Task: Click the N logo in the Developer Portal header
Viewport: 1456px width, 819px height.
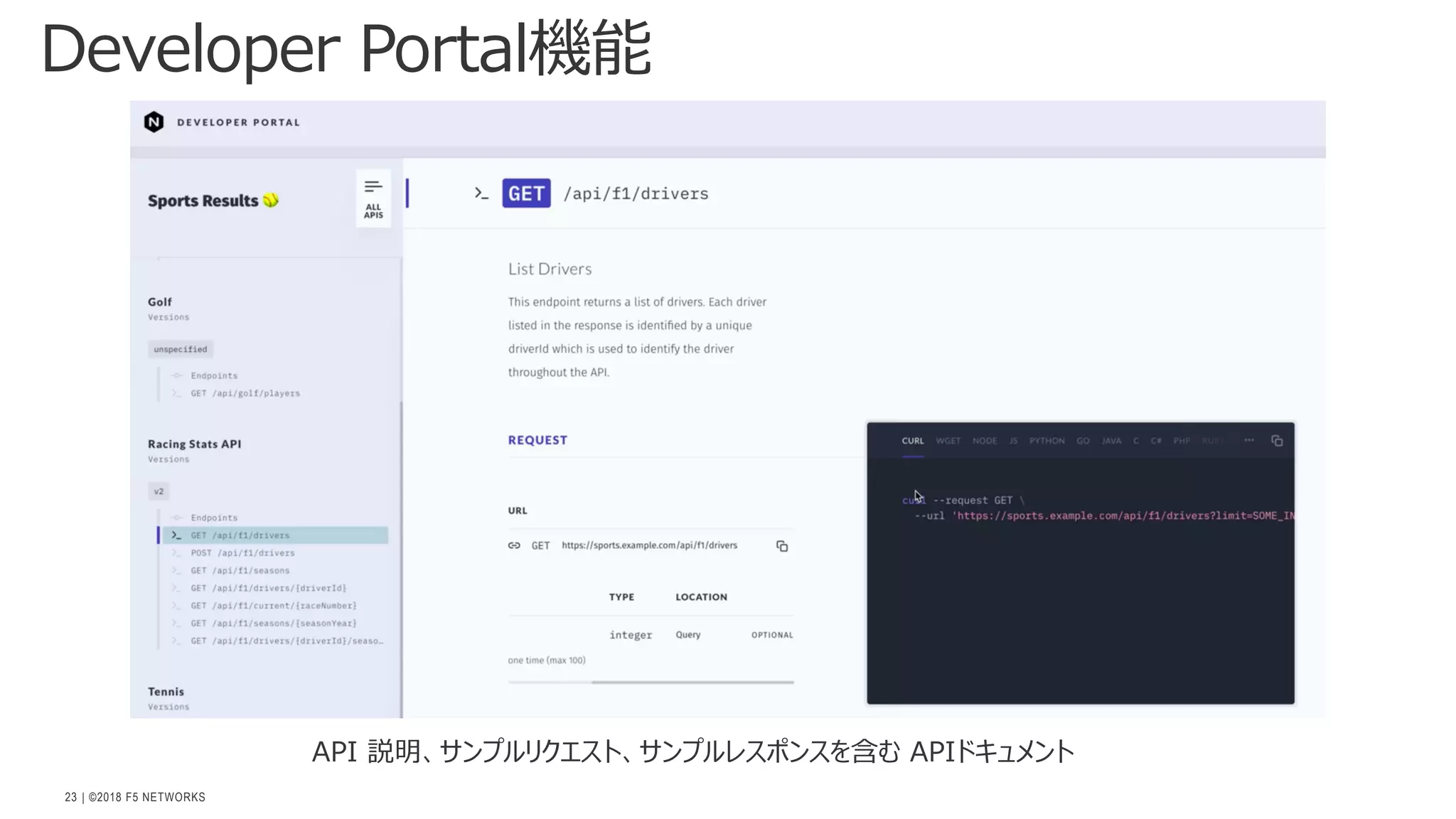Action: point(154,122)
